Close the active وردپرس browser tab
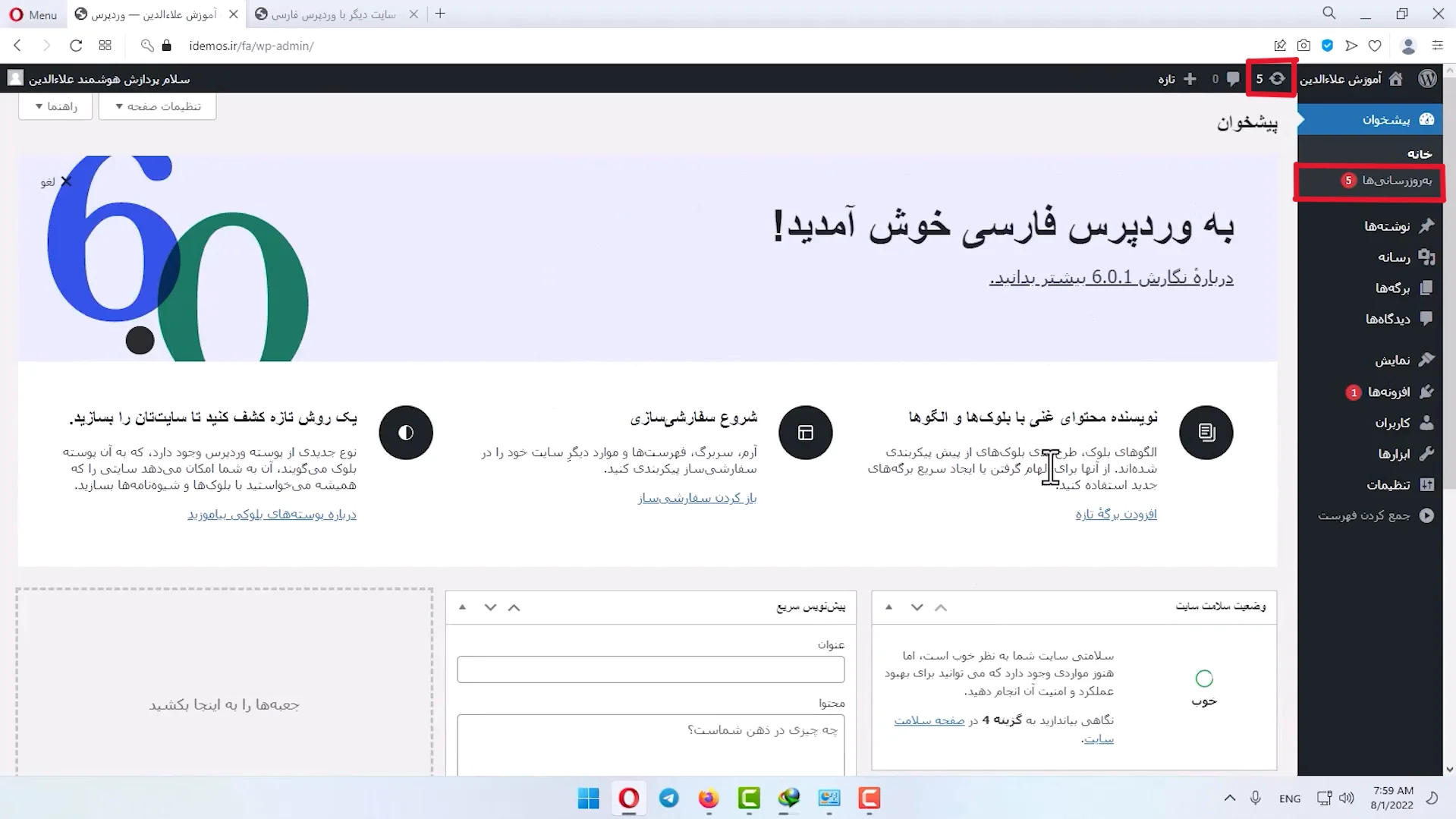 pos(234,14)
